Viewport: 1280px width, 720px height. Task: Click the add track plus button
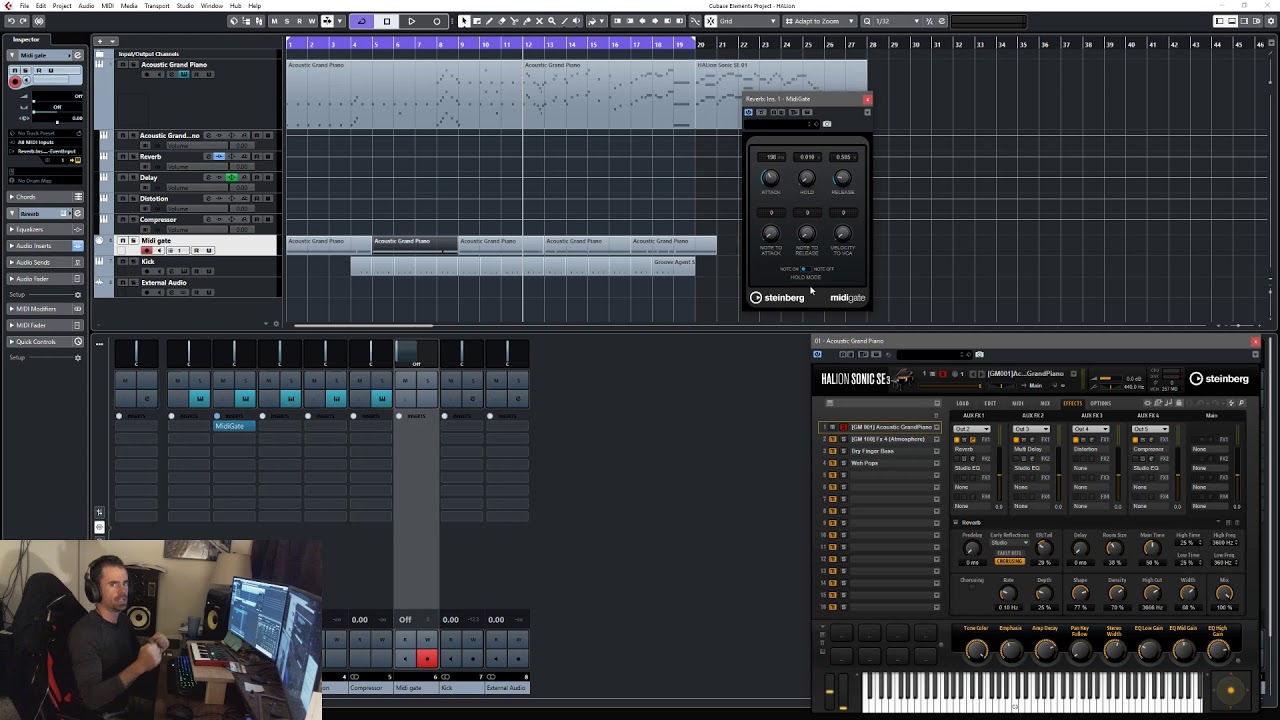99,41
